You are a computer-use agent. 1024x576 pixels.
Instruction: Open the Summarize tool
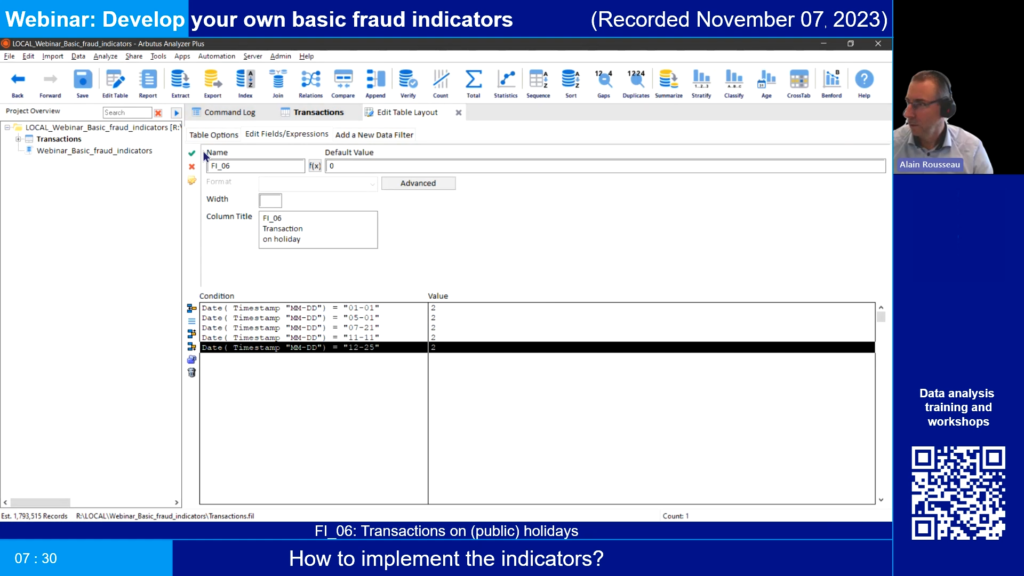point(669,84)
